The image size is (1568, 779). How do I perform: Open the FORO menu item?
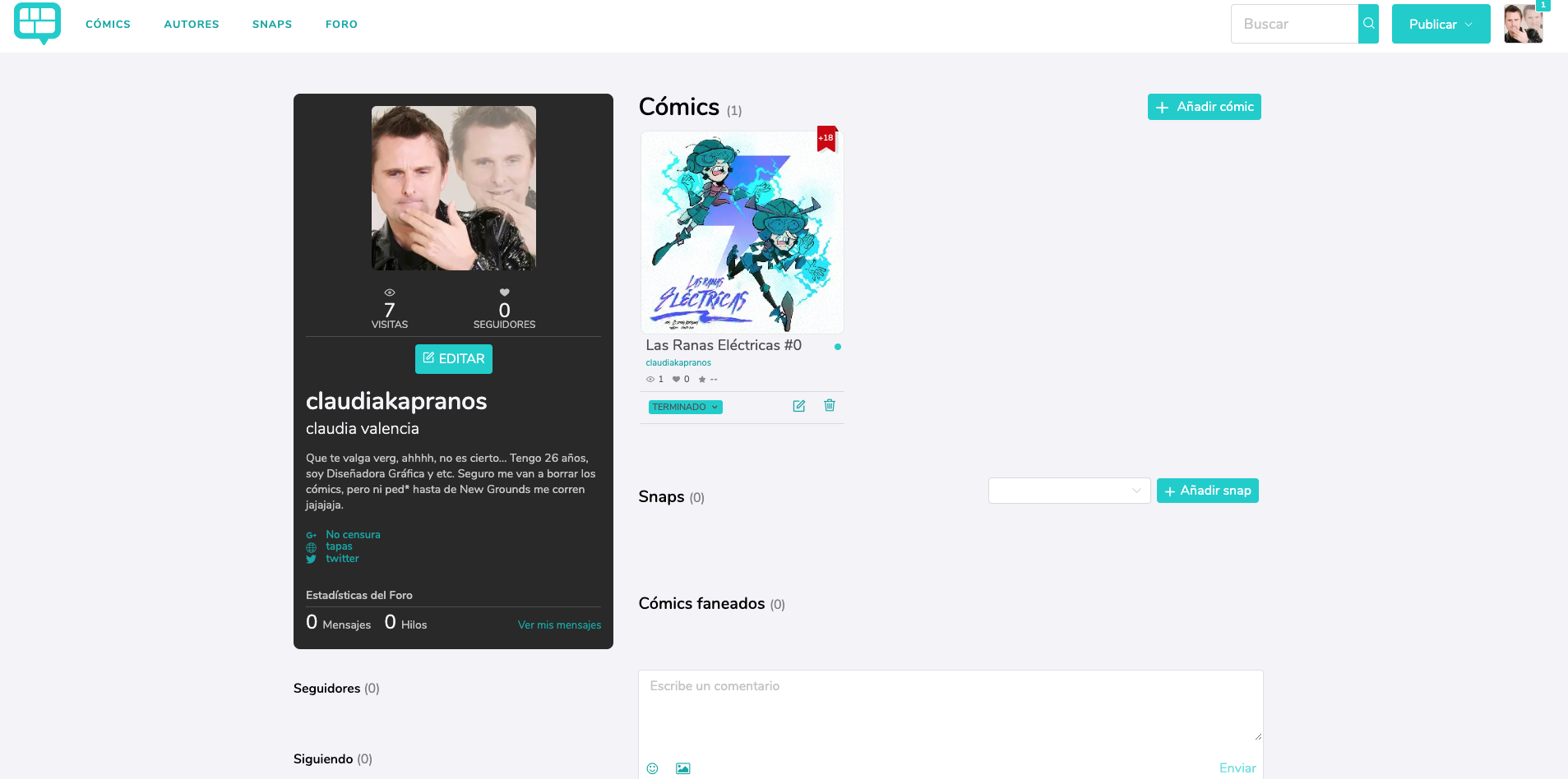pyautogui.click(x=341, y=24)
